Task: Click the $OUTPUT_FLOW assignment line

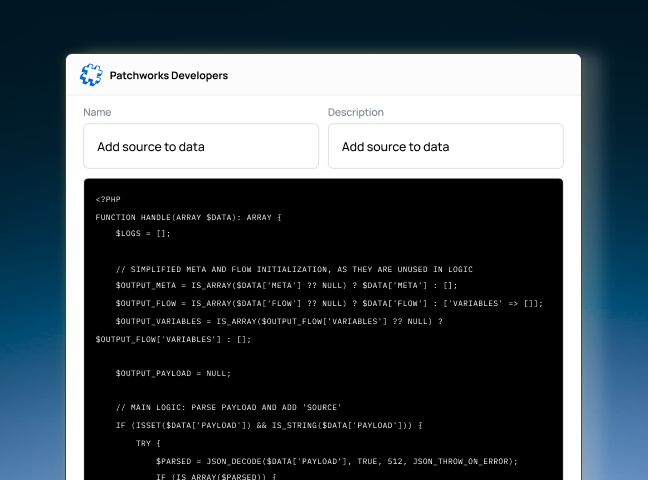Action: pos(329,303)
